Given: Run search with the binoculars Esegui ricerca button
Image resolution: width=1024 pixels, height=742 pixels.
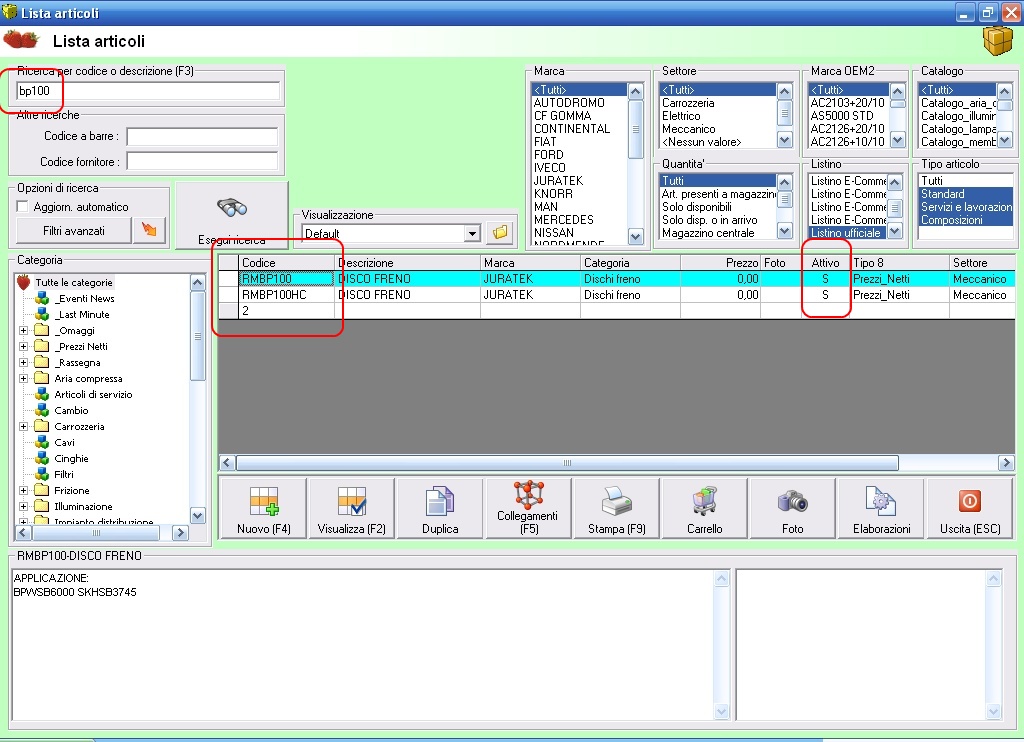Looking at the screenshot, I should click(x=232, y=216).
